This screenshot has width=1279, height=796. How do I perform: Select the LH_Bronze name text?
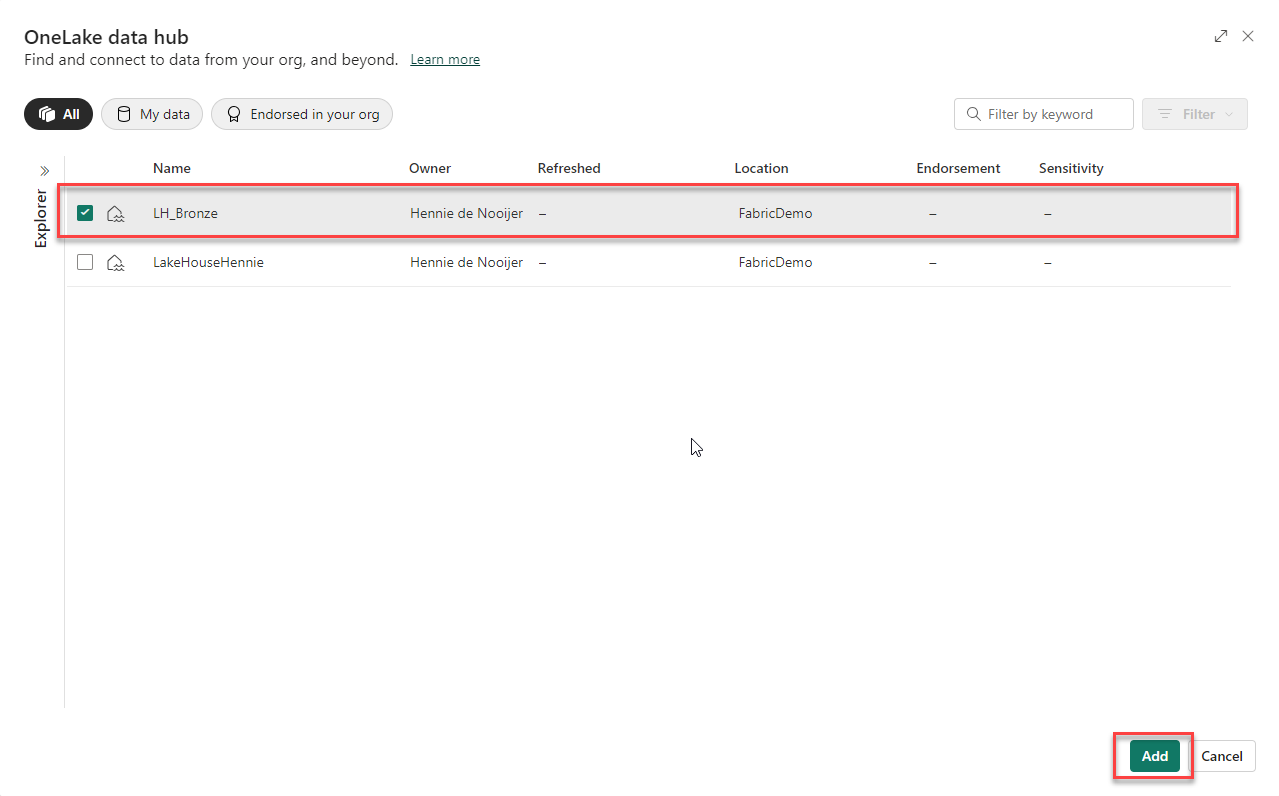(185, 213)
